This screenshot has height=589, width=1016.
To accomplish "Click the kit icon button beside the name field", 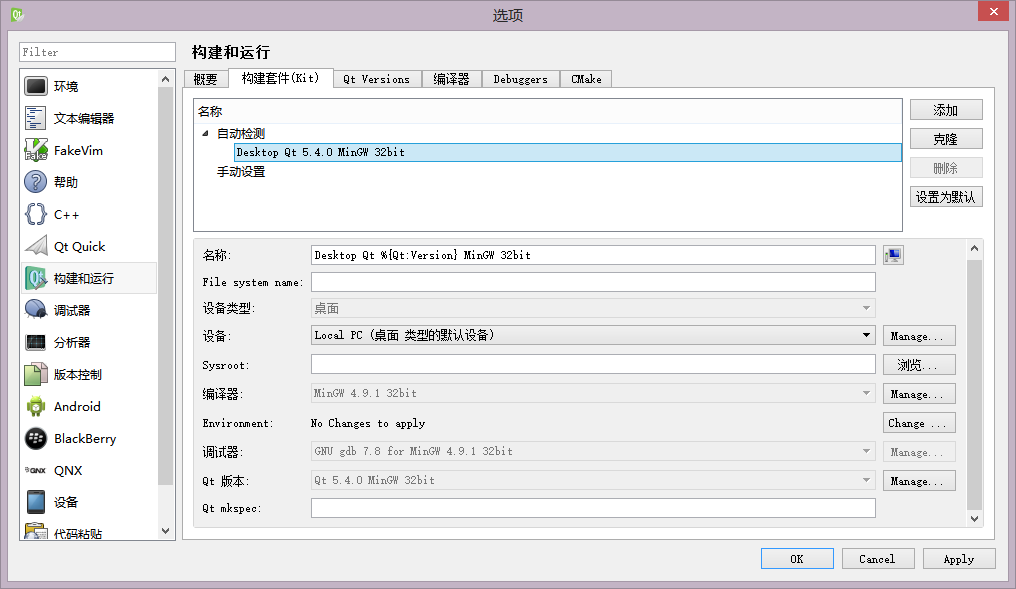I will point(893,255).
